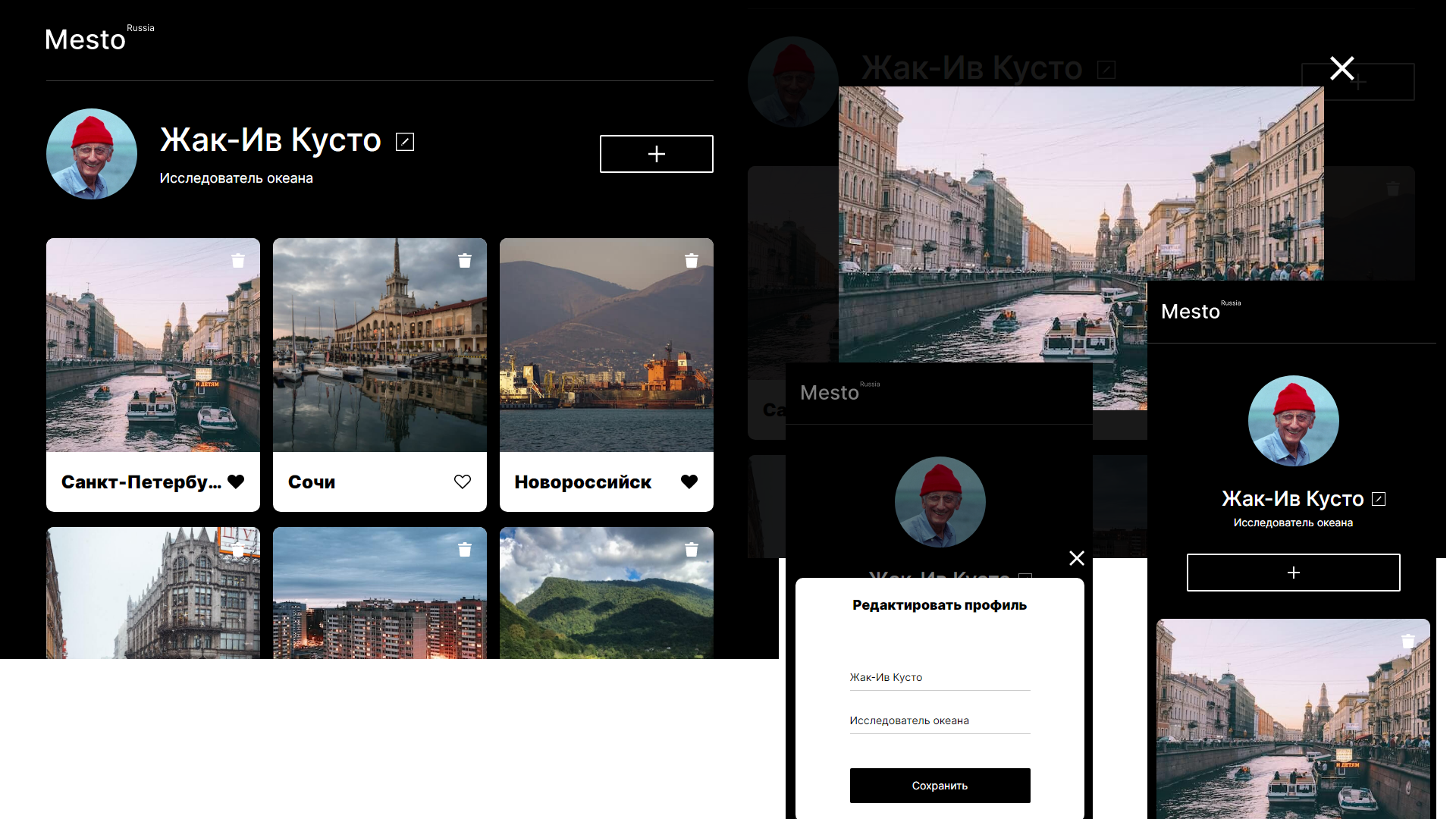Remove the Новороссийск card via trash icon

(x=692, y=261)
